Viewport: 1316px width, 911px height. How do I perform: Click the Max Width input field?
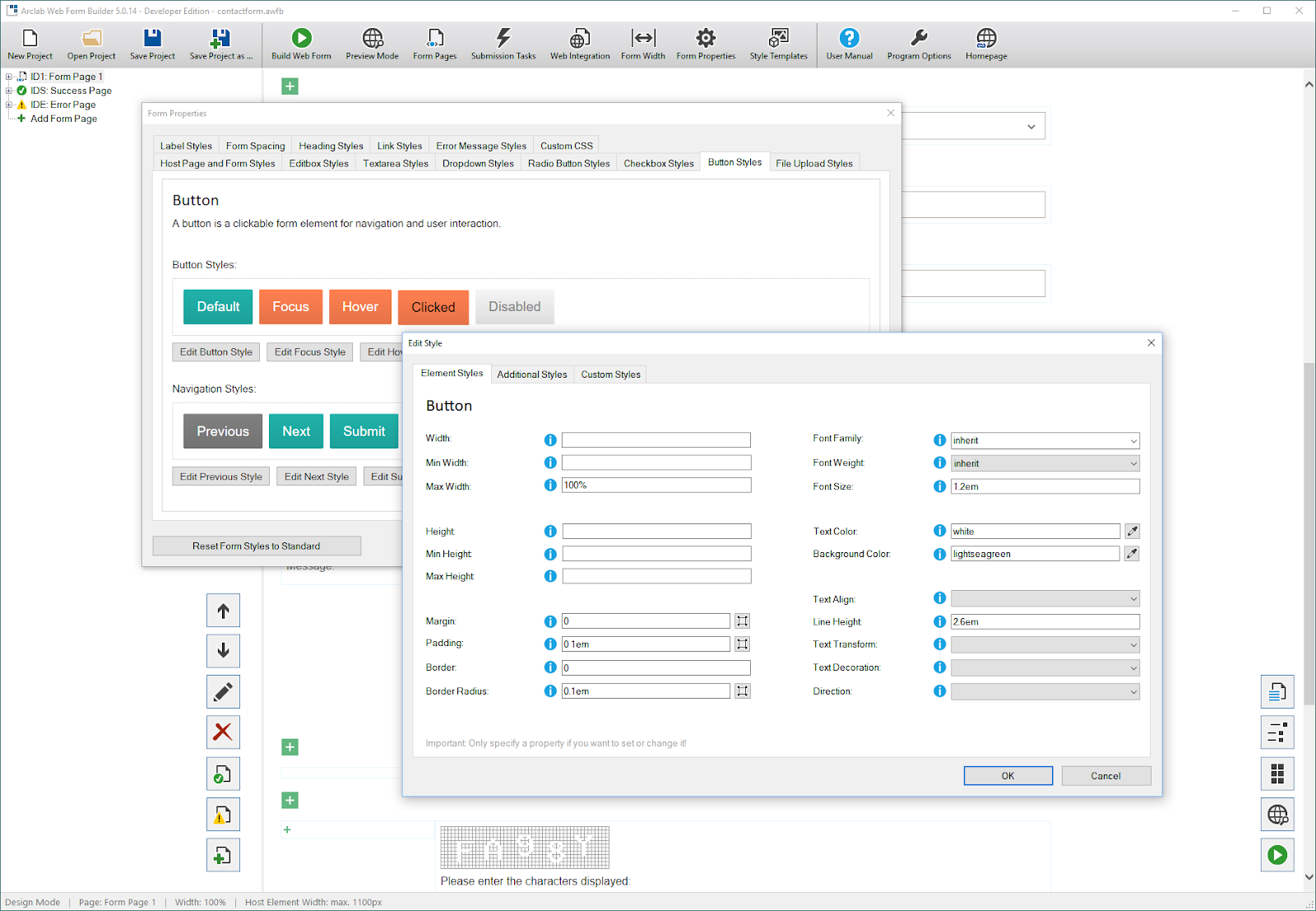click(656, 486)
